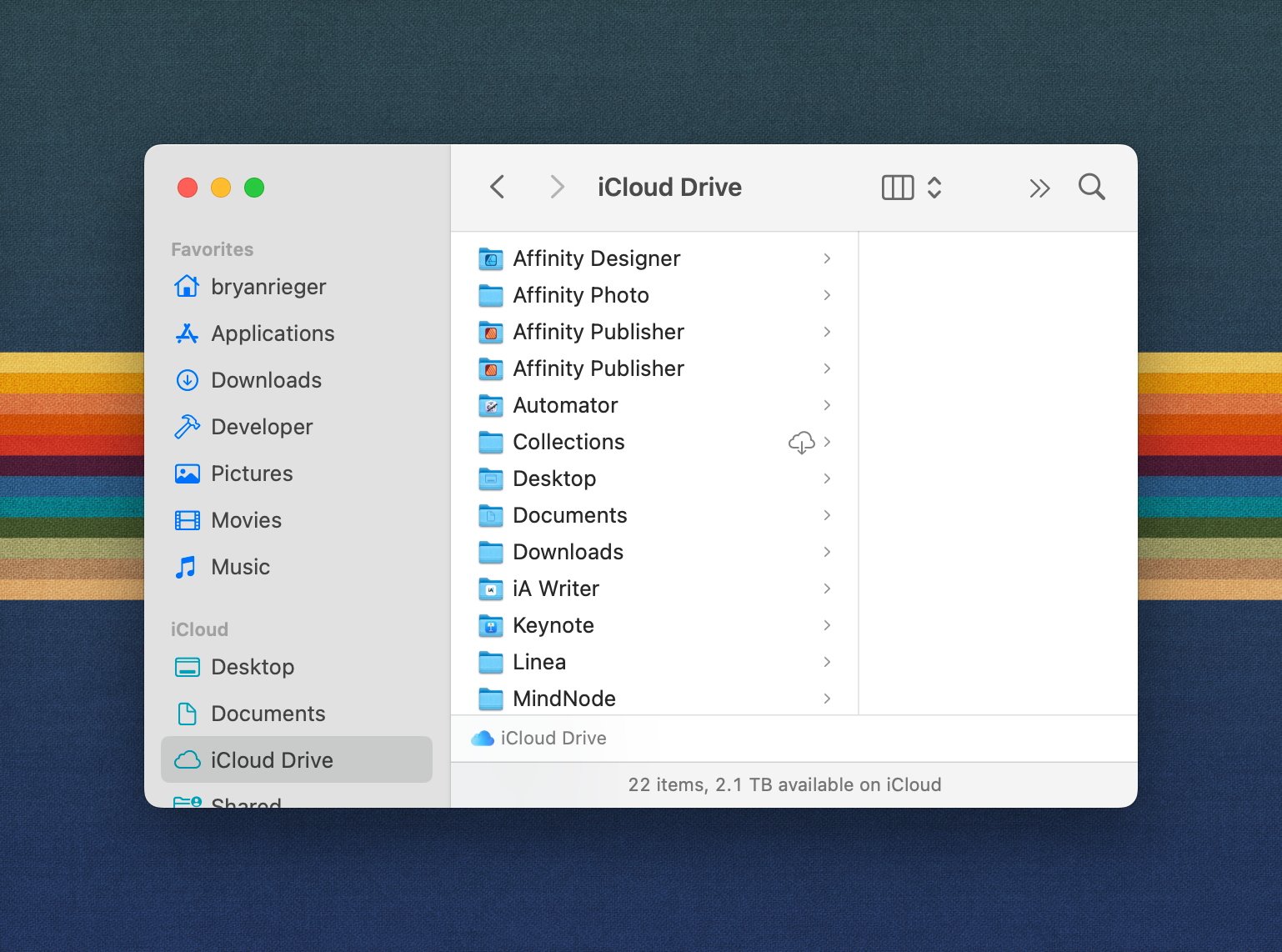Open view options up-down arrows

click(x=934, y=188)
